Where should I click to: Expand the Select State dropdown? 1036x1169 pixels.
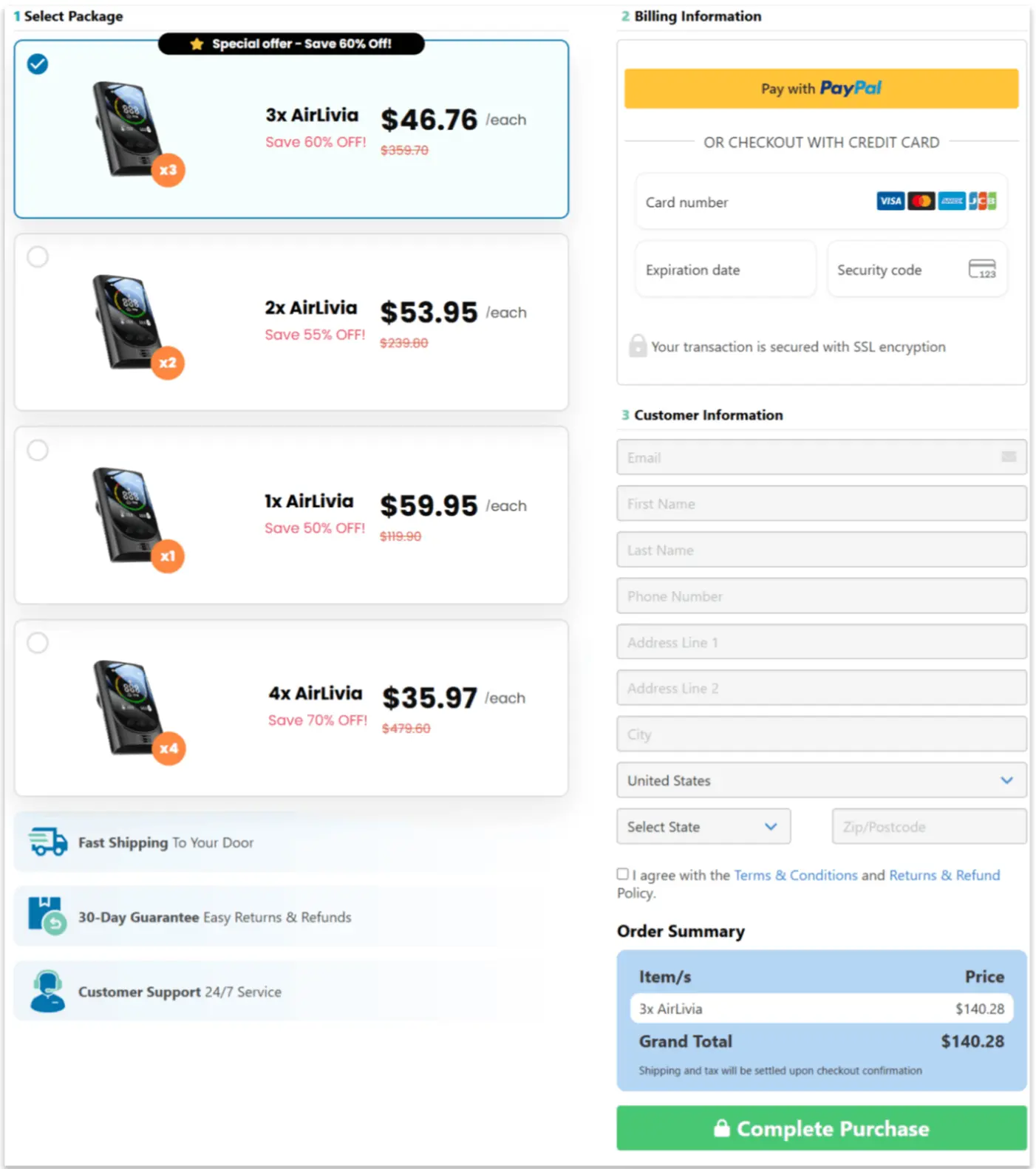[x=703, y=826]
